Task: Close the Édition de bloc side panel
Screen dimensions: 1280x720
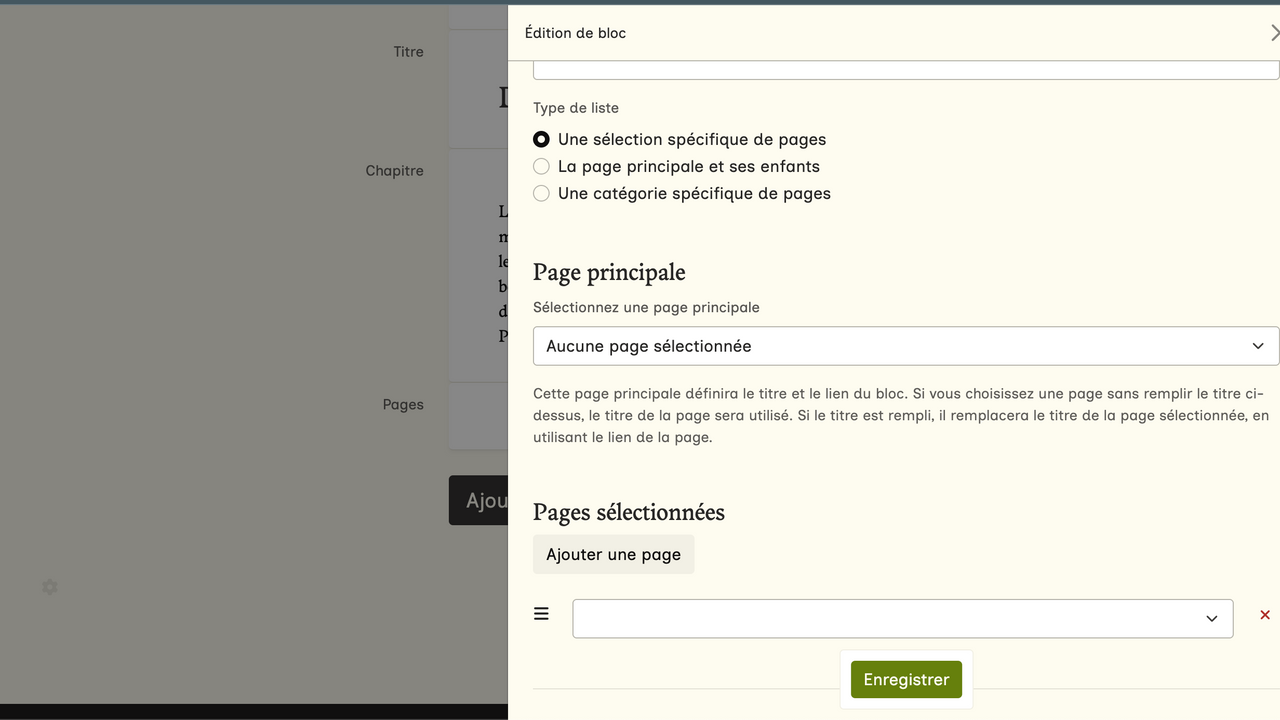Action: coord(1273,33)
